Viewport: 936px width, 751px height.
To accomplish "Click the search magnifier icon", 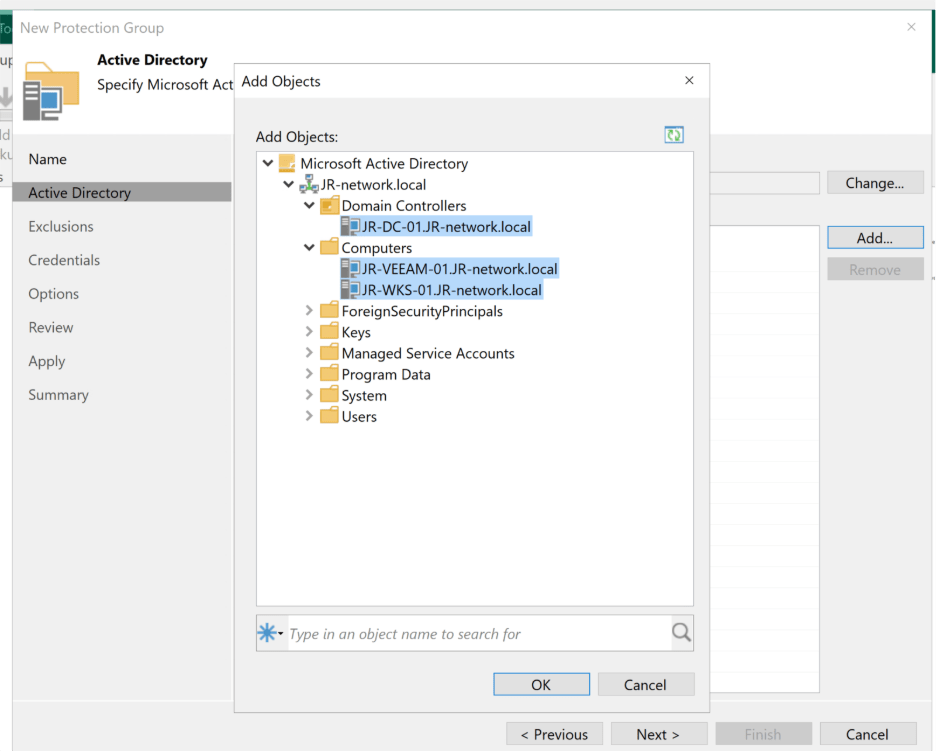I will click(681, 633).
